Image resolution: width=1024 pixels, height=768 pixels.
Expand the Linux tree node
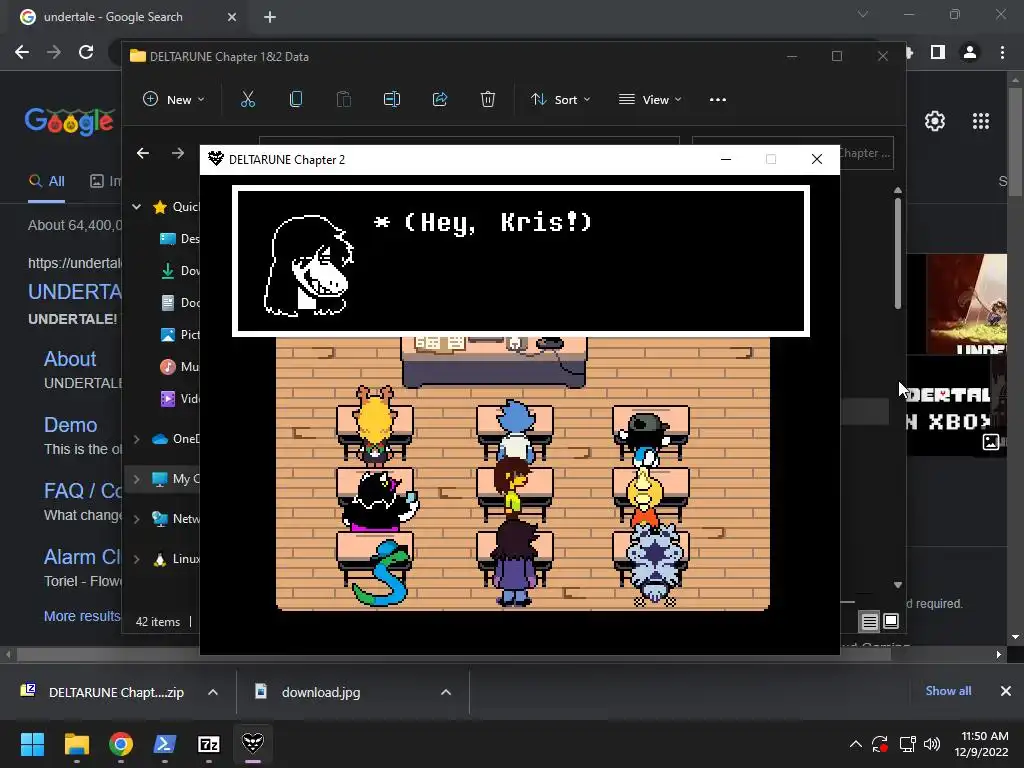click(136, 559)
